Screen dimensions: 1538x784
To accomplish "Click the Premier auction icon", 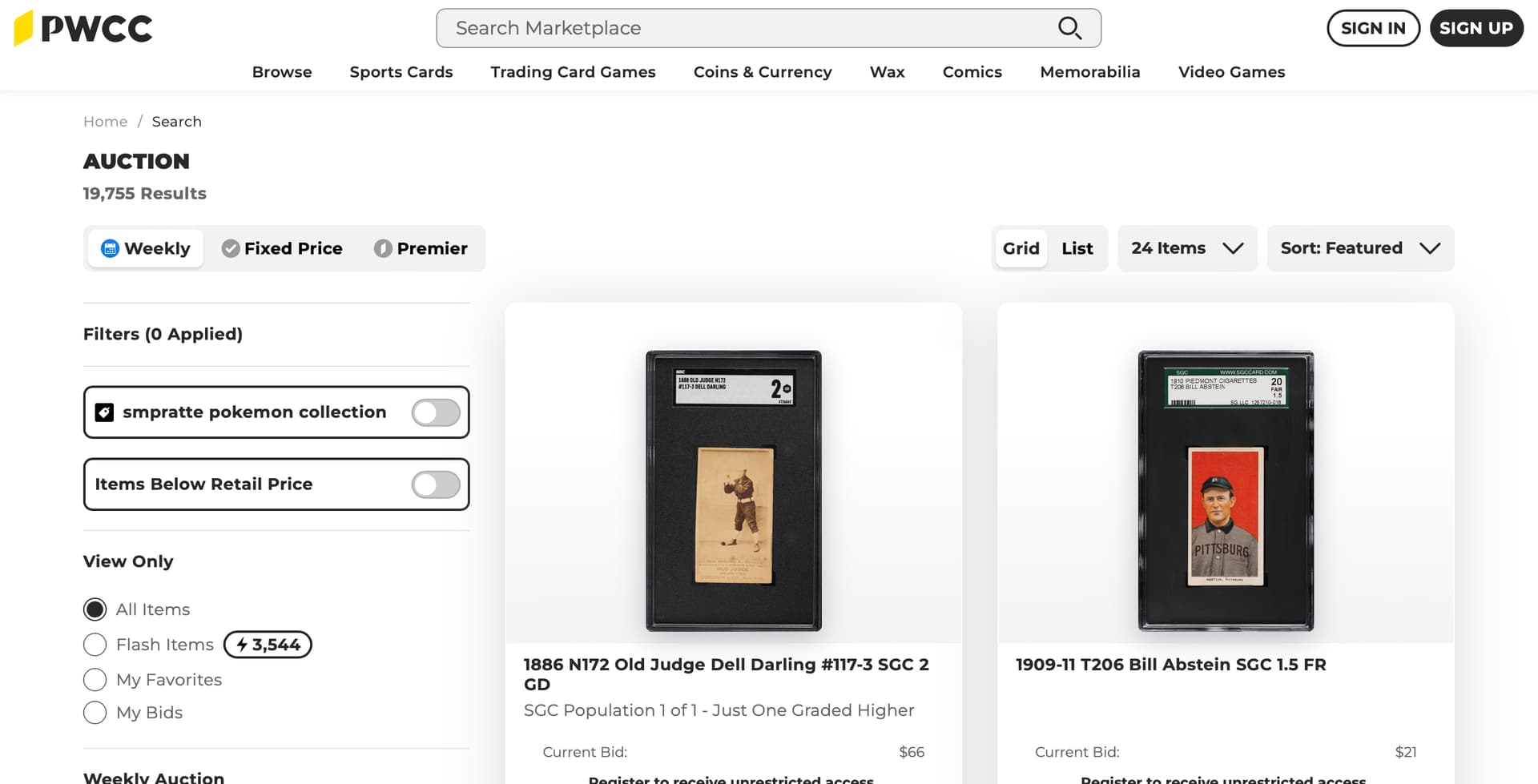I will [383, 248].
